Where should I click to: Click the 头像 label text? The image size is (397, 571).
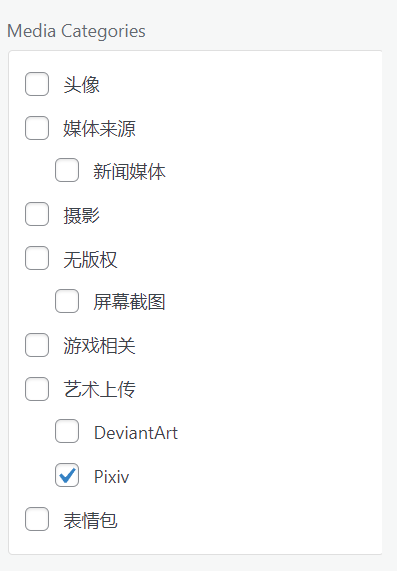pyautogui.click(x=81, y=85)
